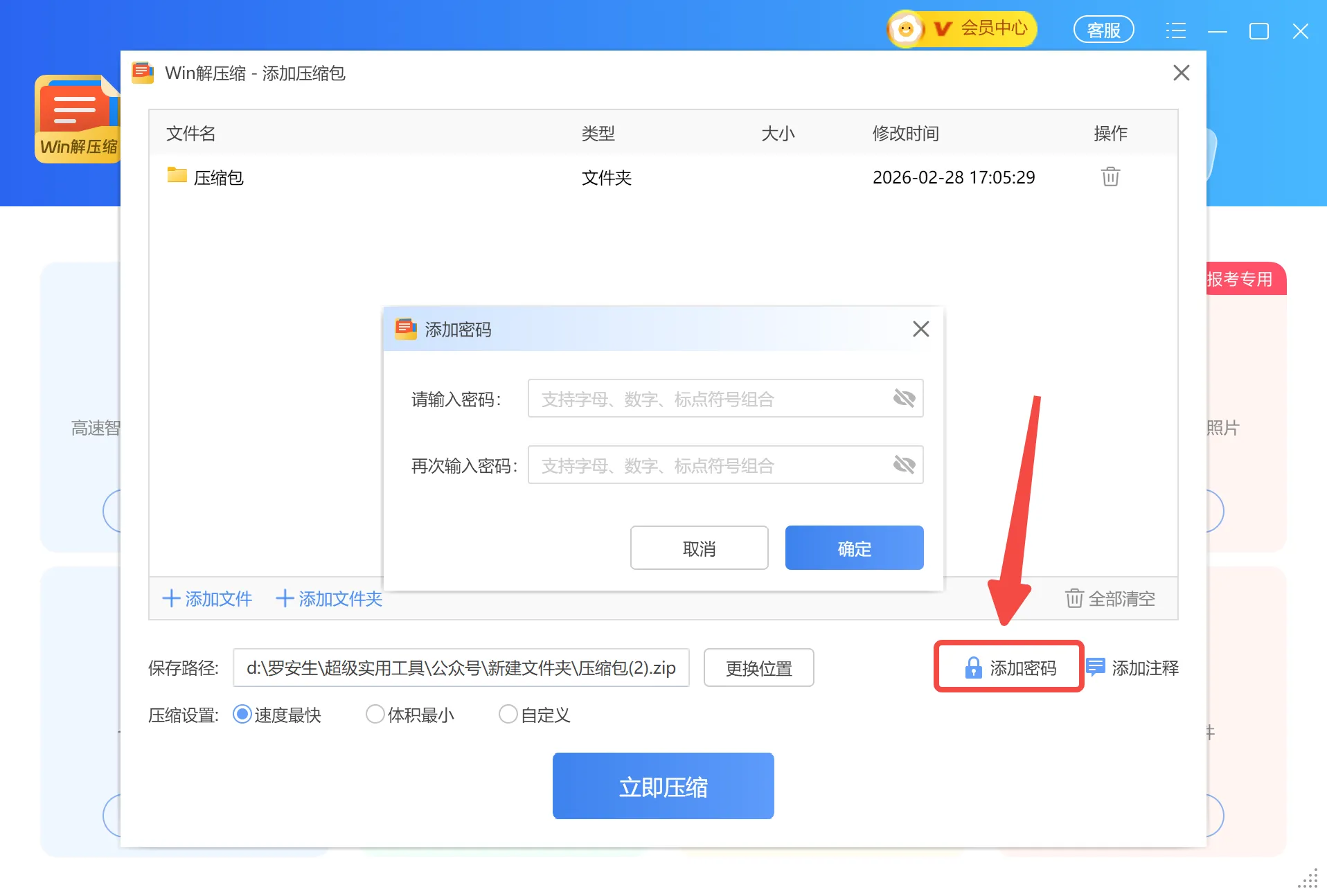The image size is (1327, 896).
Task: Click the Win解压缩 logo in dialog titlebar
Action: (x=142, y=73)
